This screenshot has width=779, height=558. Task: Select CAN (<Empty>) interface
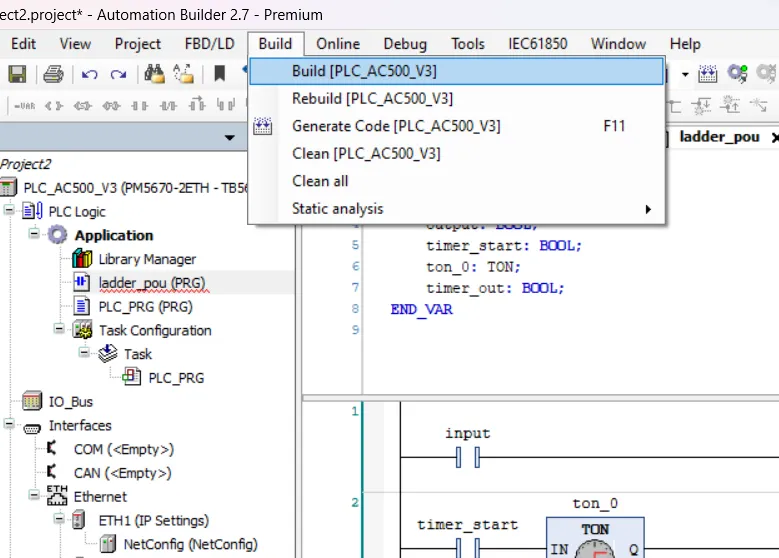tap(122, 473)
